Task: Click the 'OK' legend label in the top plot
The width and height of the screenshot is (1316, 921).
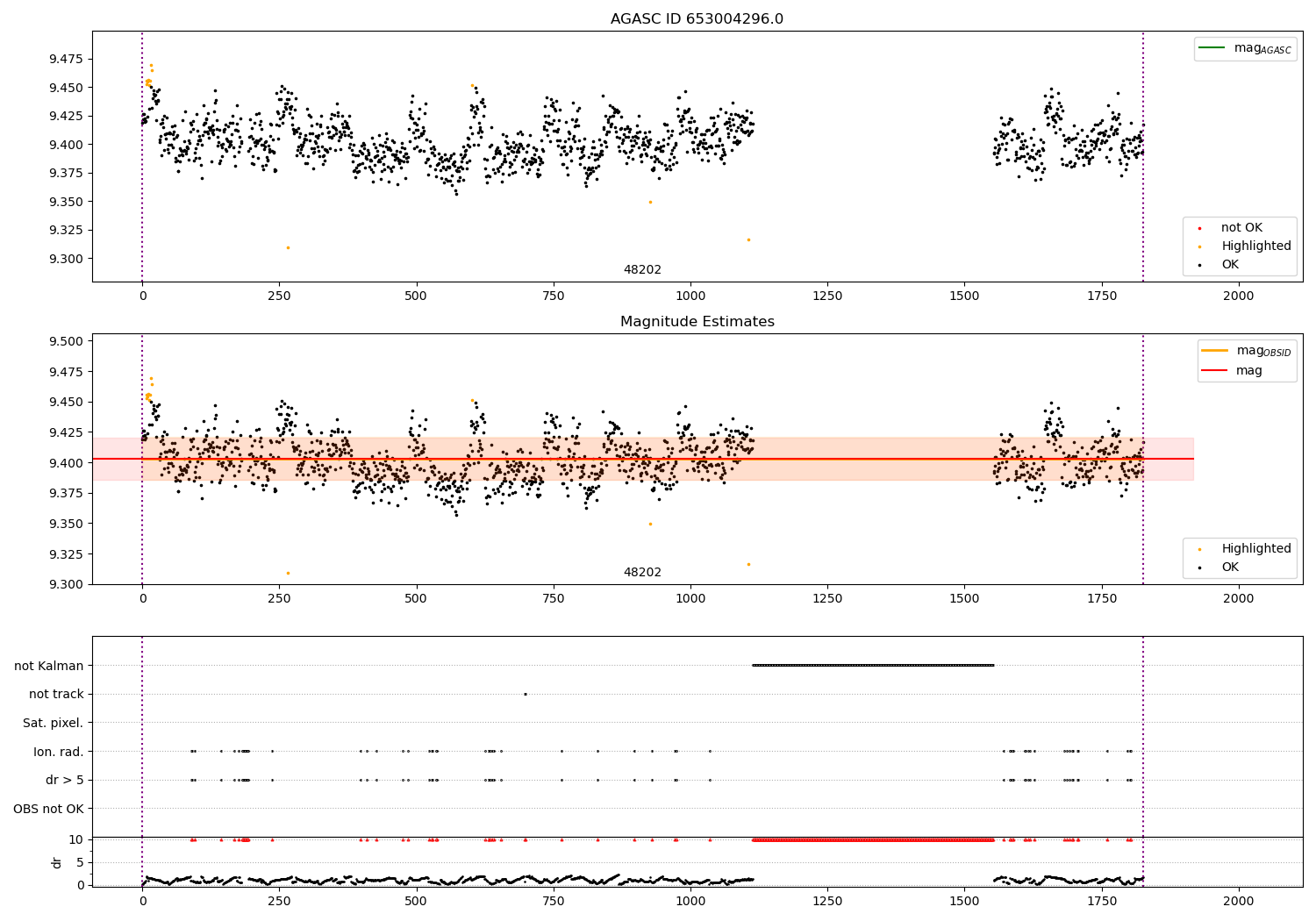Action: coord(1230,265)
